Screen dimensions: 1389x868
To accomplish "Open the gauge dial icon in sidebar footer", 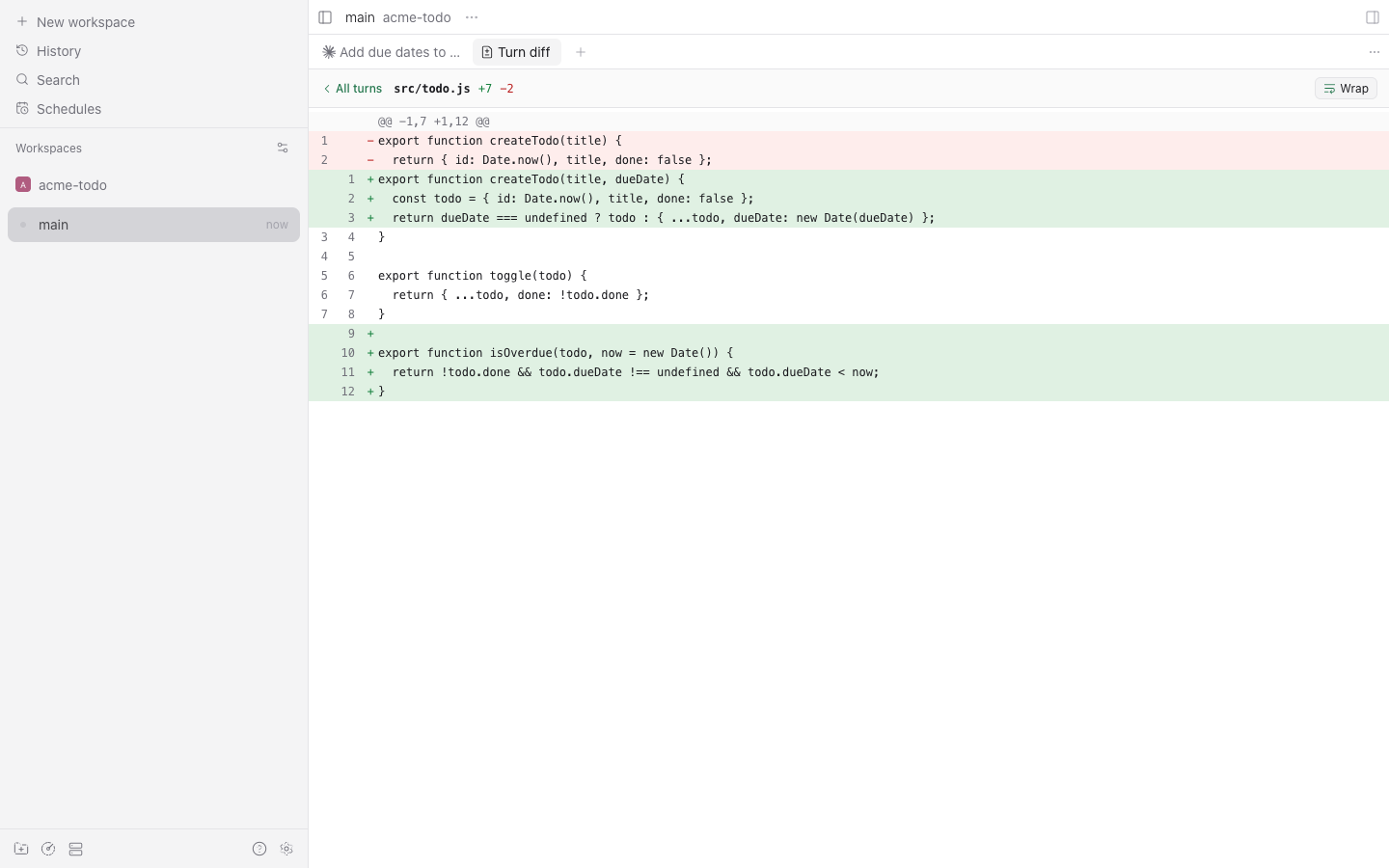I will click(x=48, y=849).
